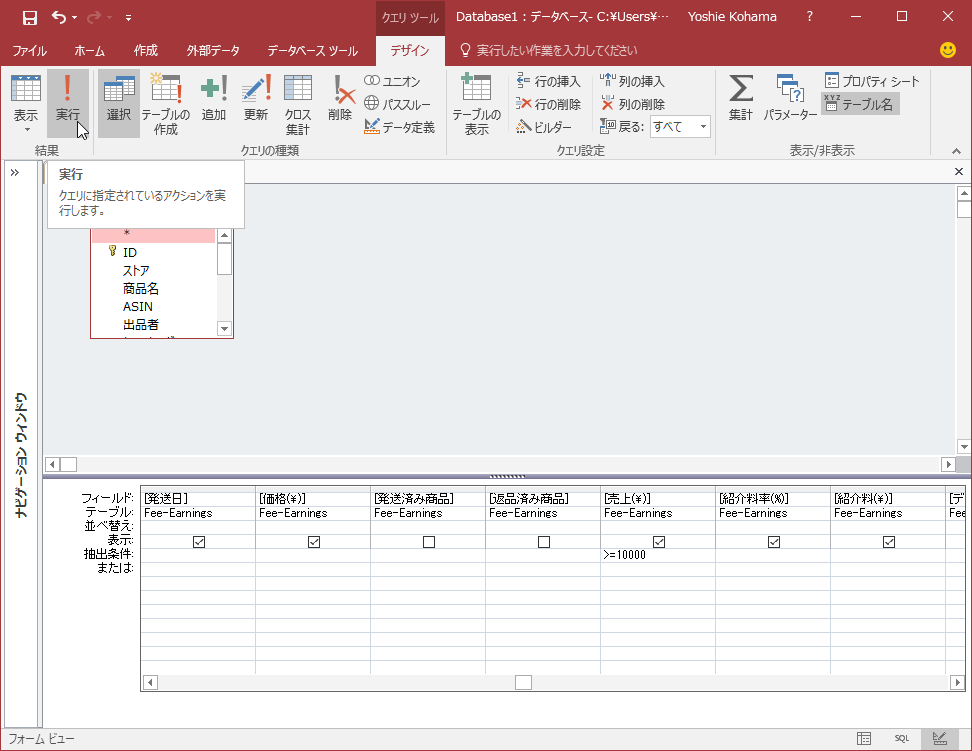Viewport: 972px width, 751px height.
Task: Open the ファイル tab
Action: pos(29,51)
